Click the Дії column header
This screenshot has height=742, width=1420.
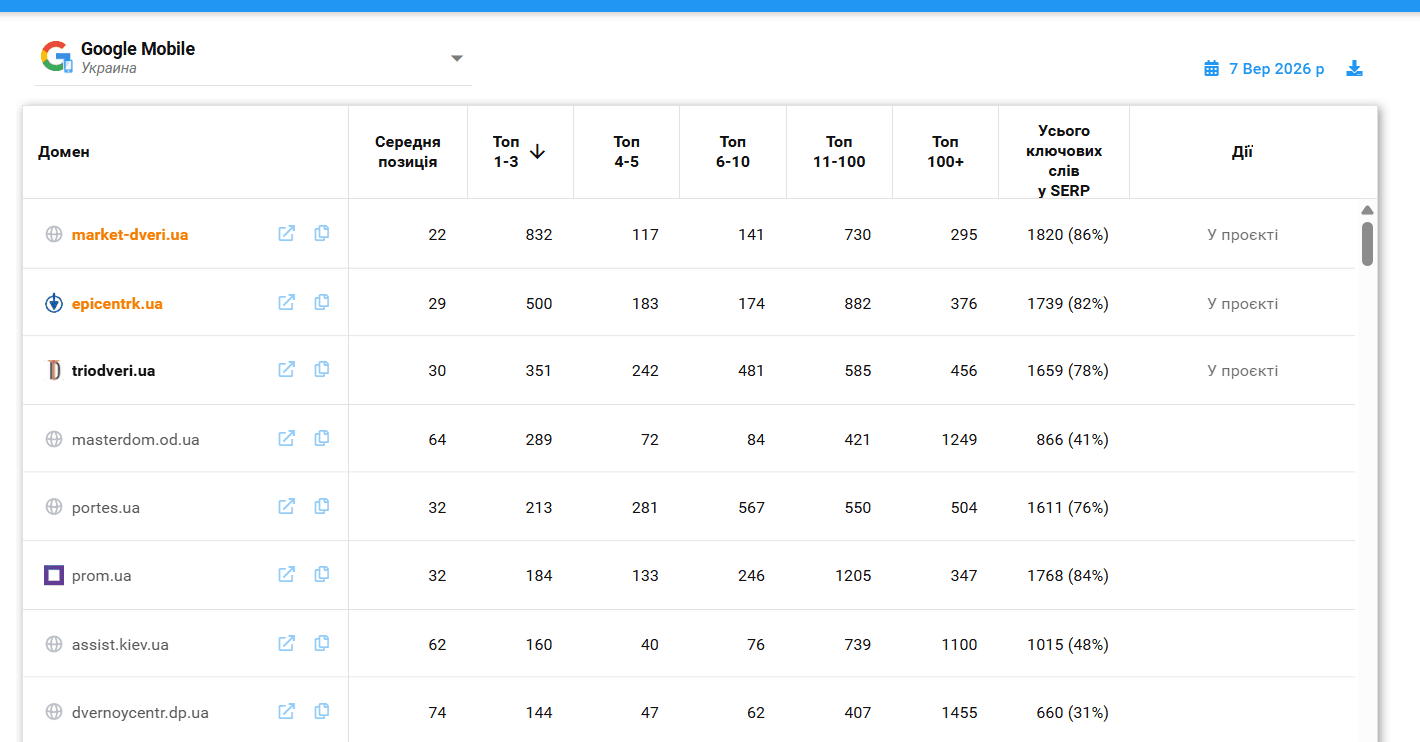coord(1242,152)
